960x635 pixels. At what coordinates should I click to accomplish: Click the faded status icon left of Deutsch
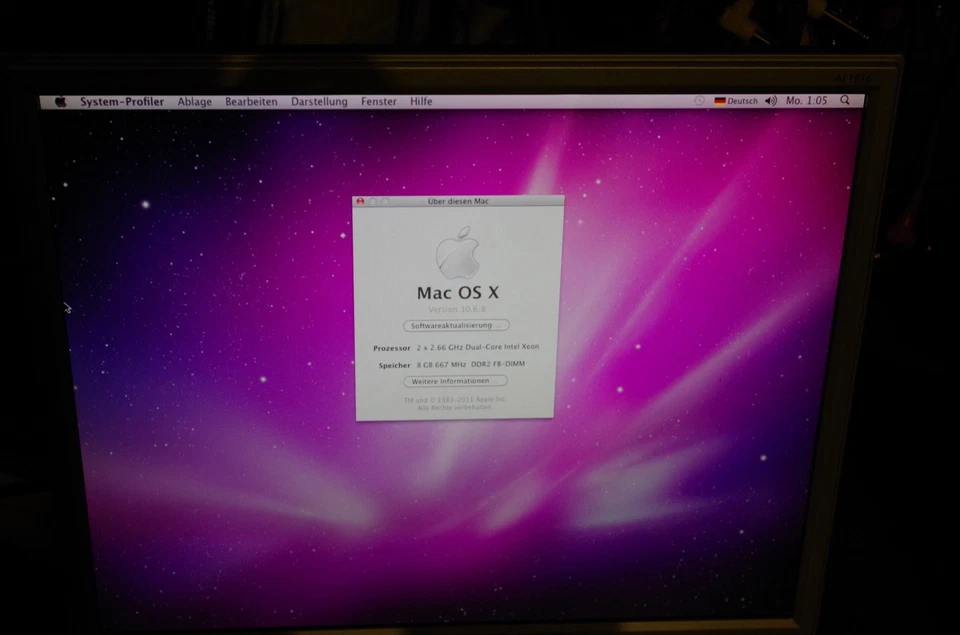[x=698, y=100]
